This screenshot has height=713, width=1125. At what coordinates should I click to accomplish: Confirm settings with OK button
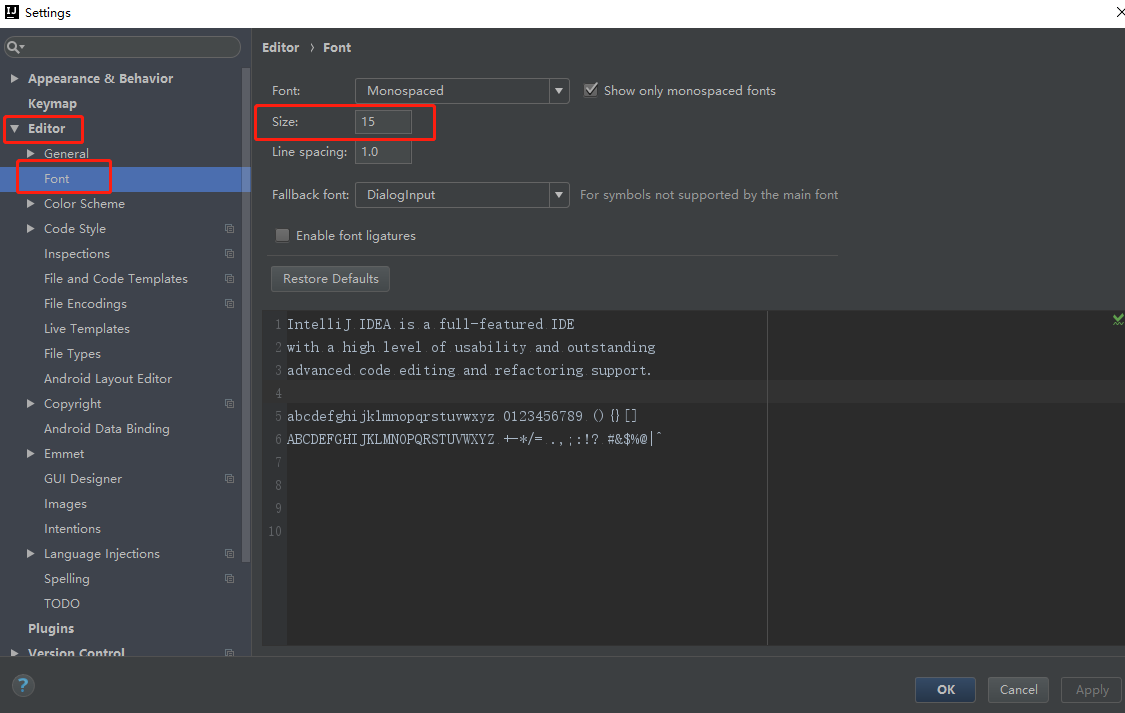945,690
